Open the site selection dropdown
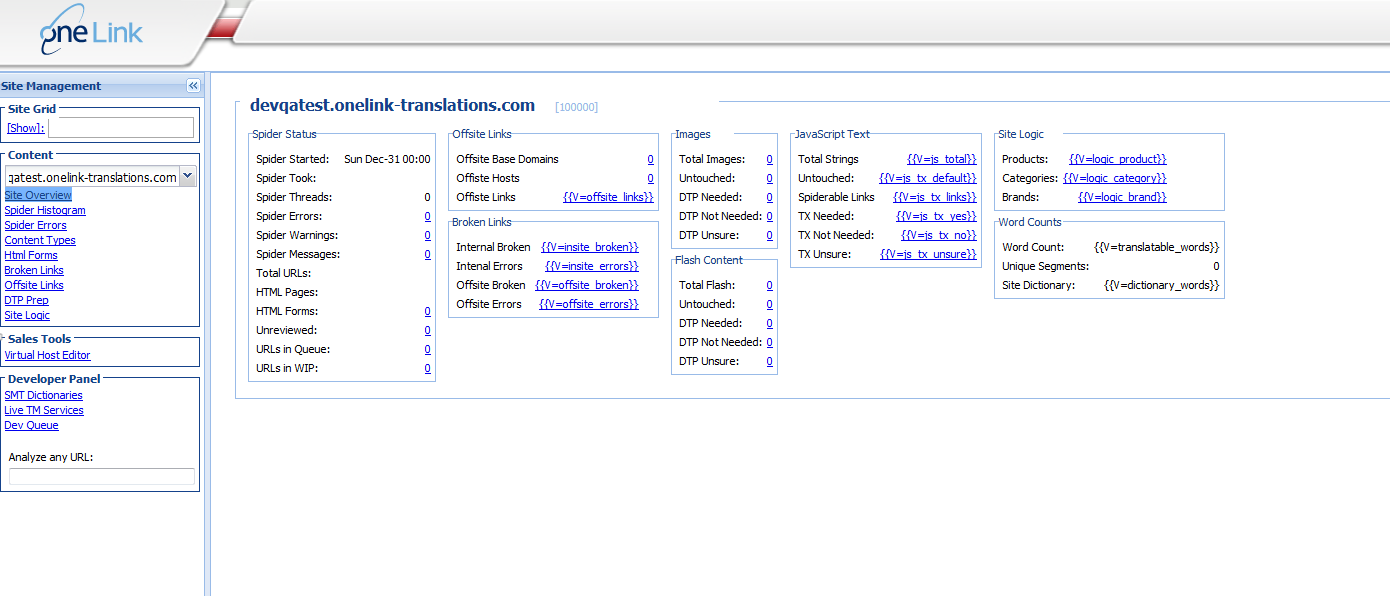This screenshot has height=596, width=1390. click(x=188, y=177)
